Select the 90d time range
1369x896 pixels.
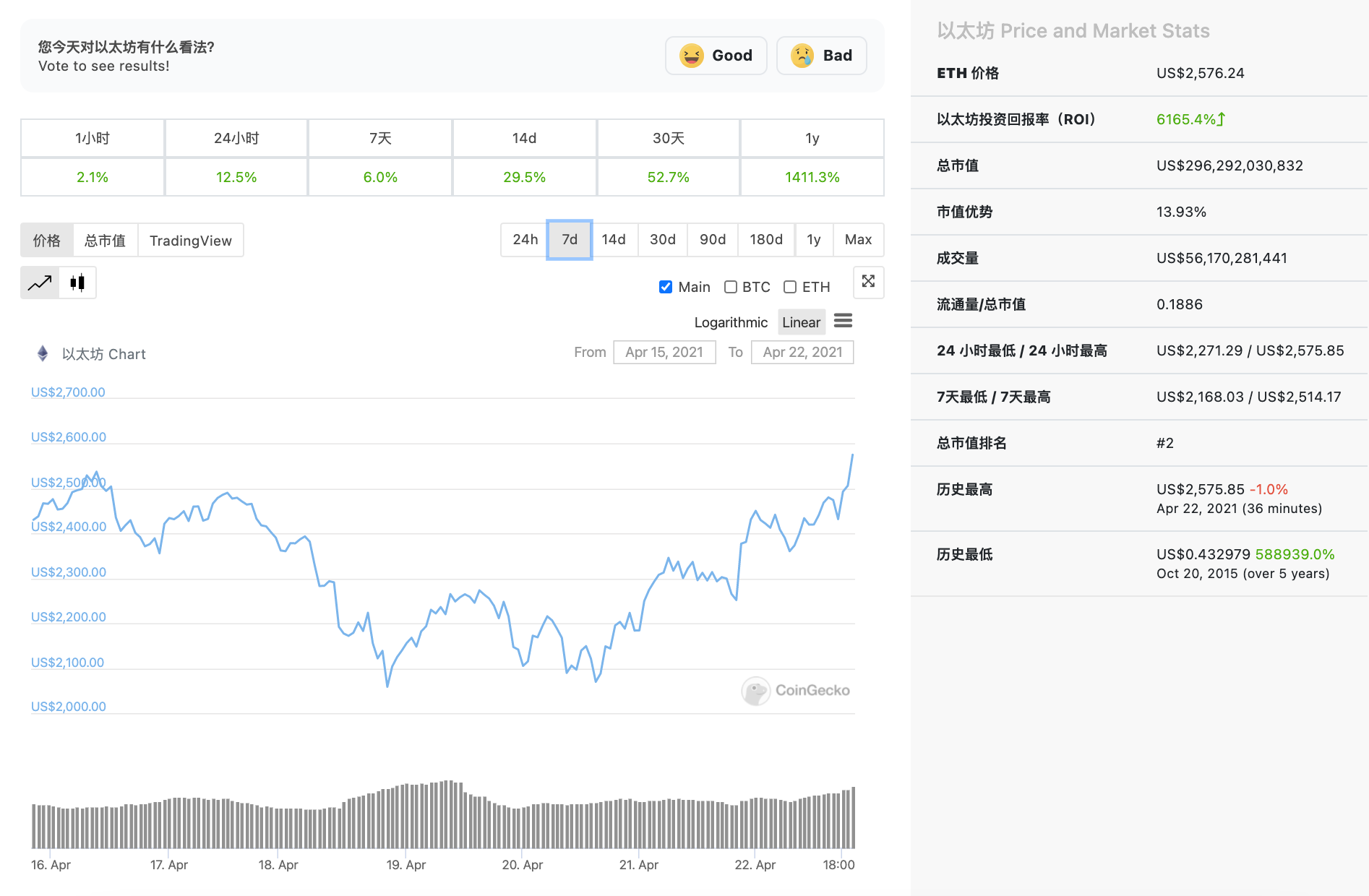pos(712,239)
